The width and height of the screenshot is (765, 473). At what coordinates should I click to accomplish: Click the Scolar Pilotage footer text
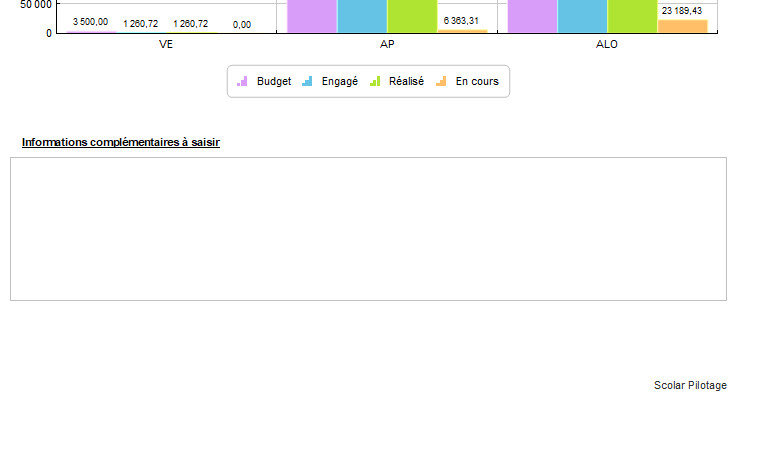[x=690, y=385]
